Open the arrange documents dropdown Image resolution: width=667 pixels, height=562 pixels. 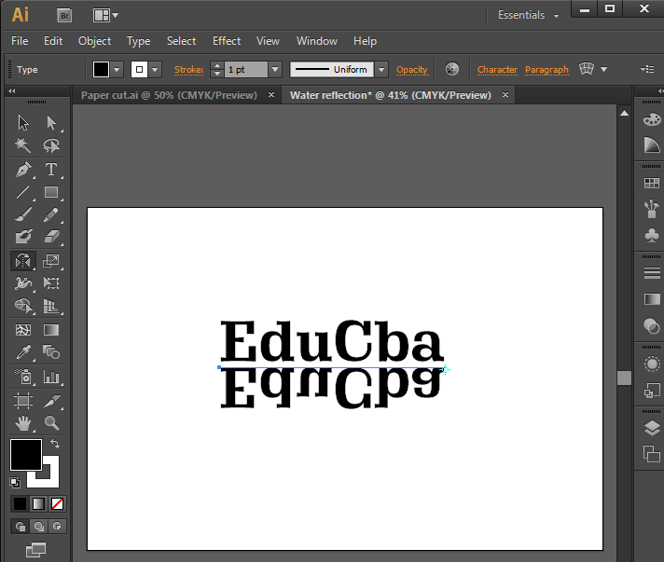(105, 16)
